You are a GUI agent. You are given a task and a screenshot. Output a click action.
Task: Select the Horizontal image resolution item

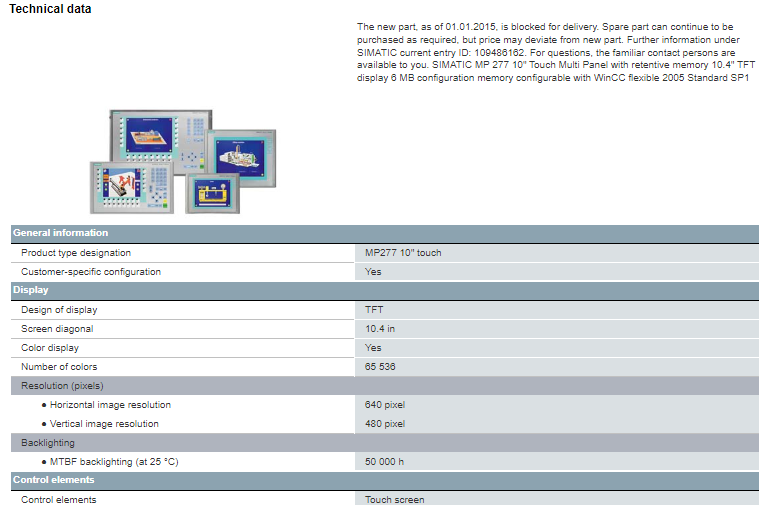pos(110,405)
